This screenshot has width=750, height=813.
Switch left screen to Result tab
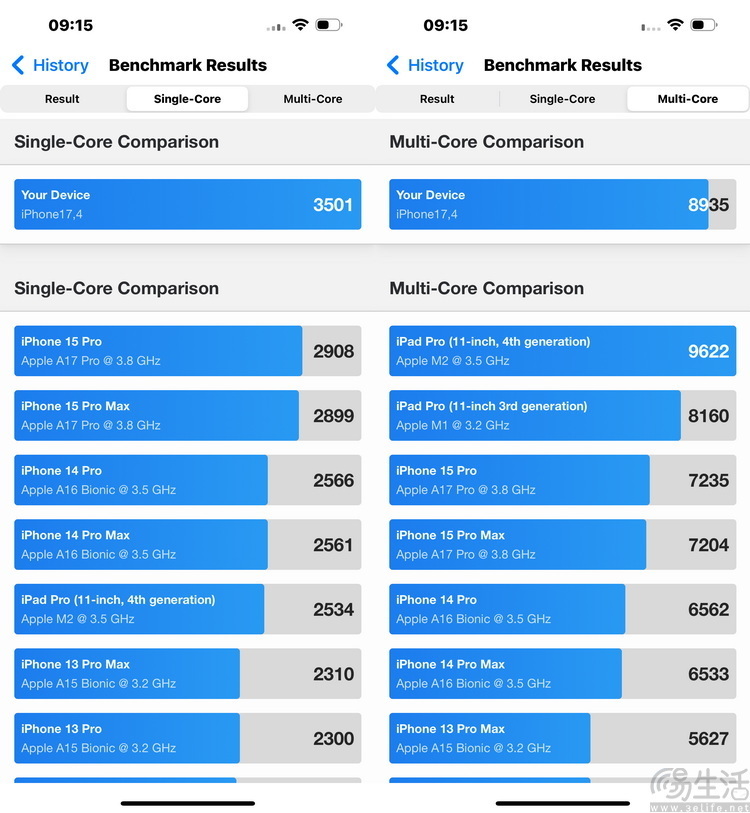pyautogui.click(x=62, y=99)
